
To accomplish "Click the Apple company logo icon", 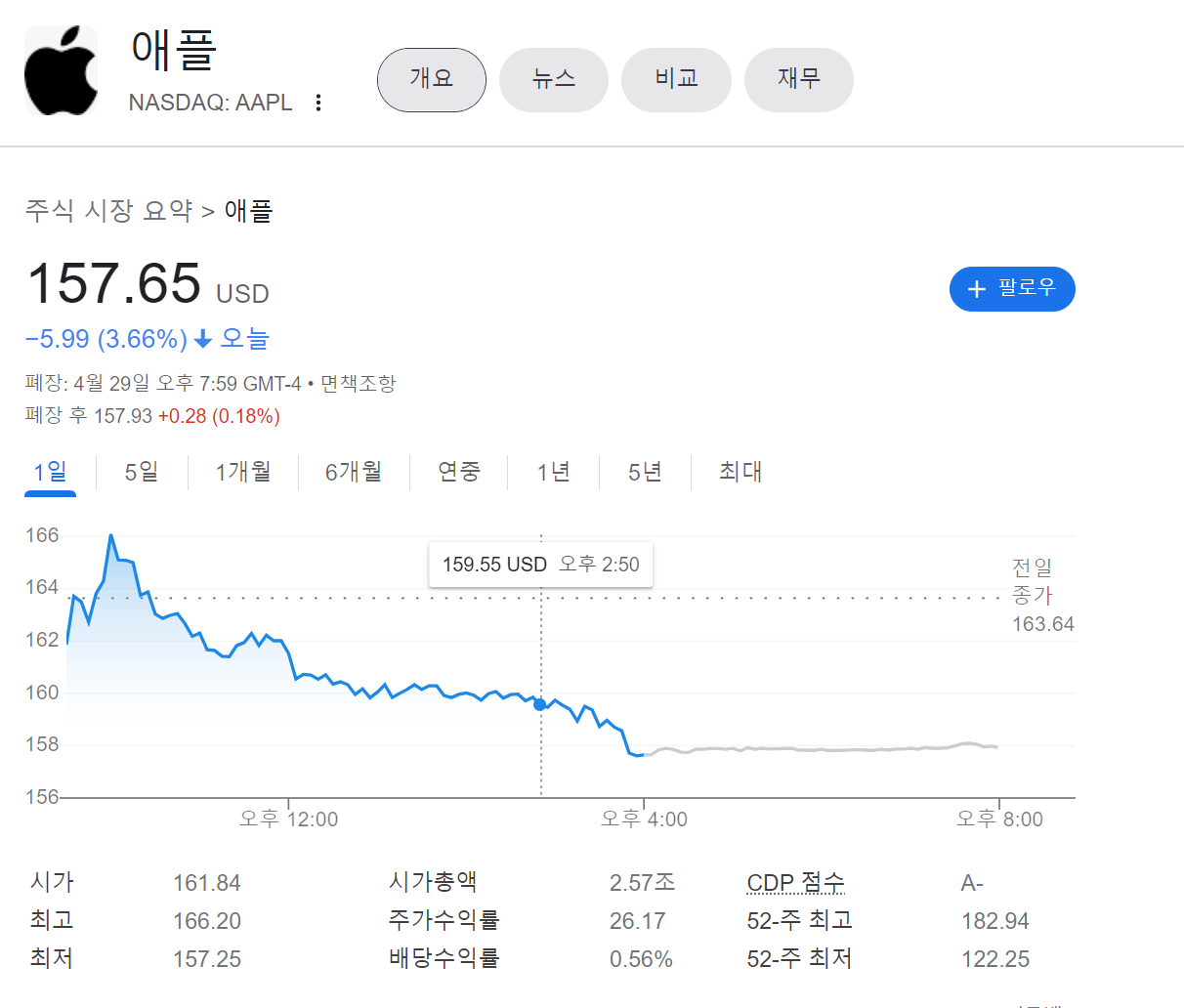I will pos(61,70).
